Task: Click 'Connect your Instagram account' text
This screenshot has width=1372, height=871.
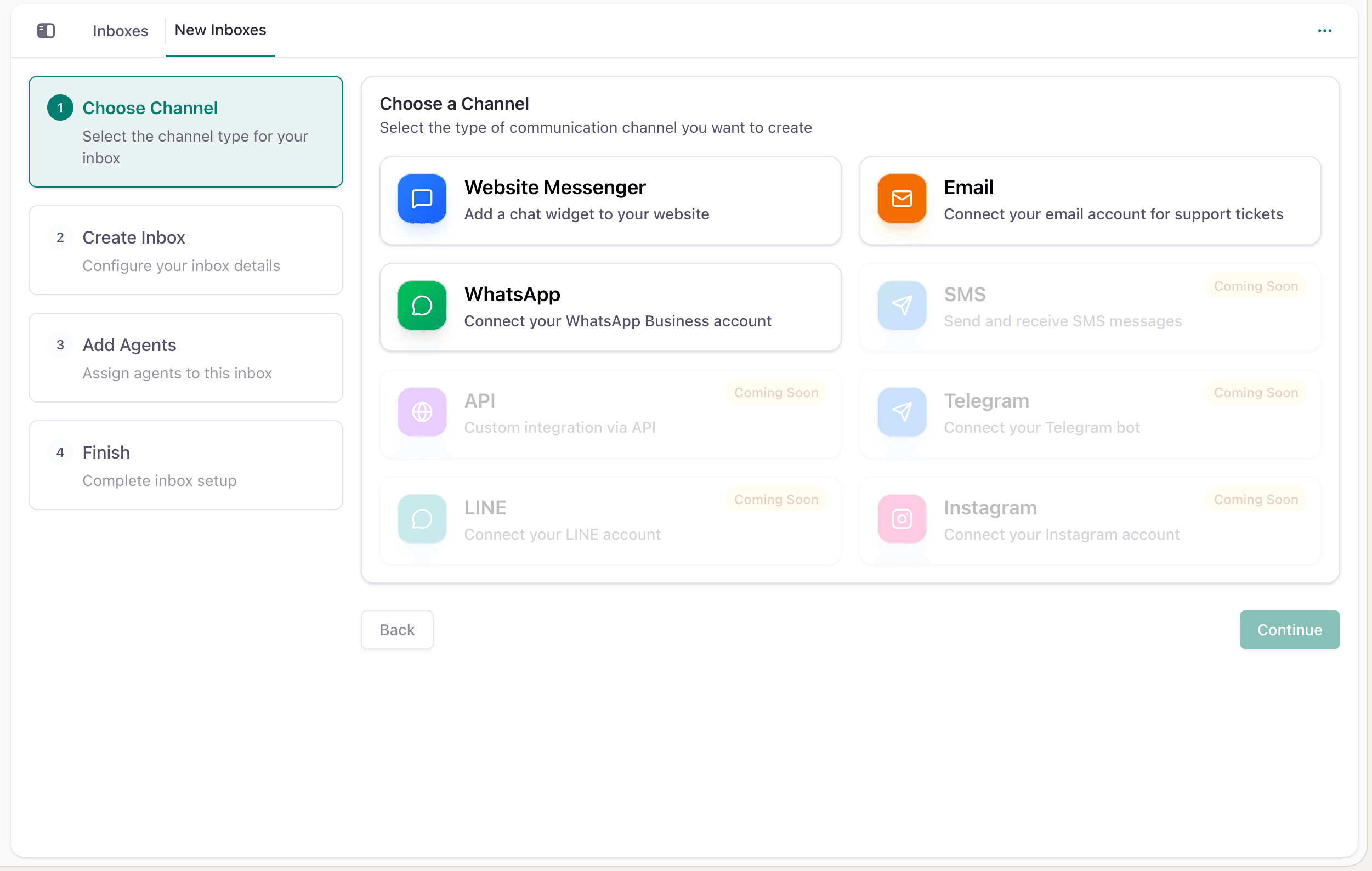Action: pos(1062,535)
